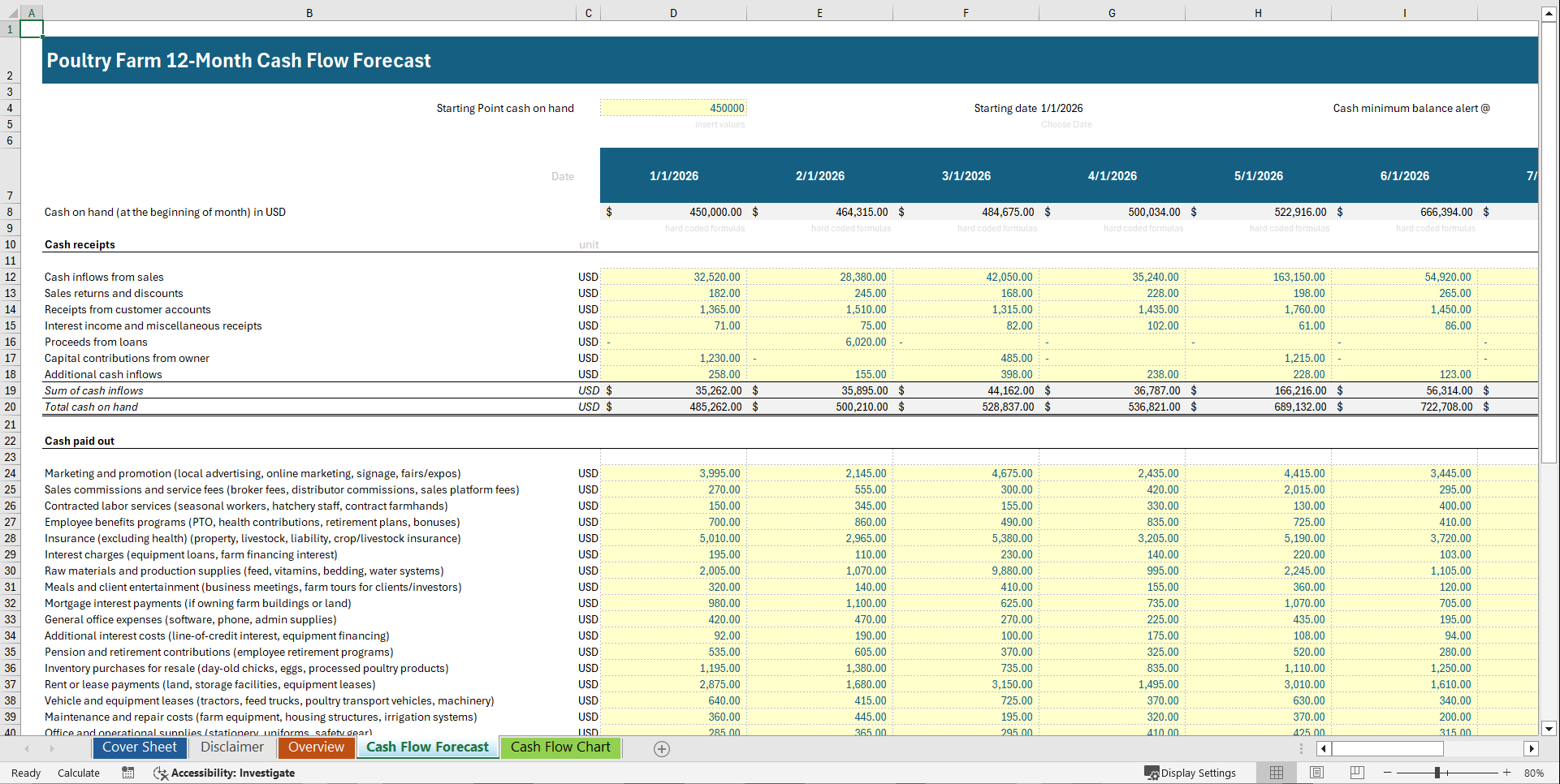Click the left sheet navigation arrow

[x=26, y=748]
